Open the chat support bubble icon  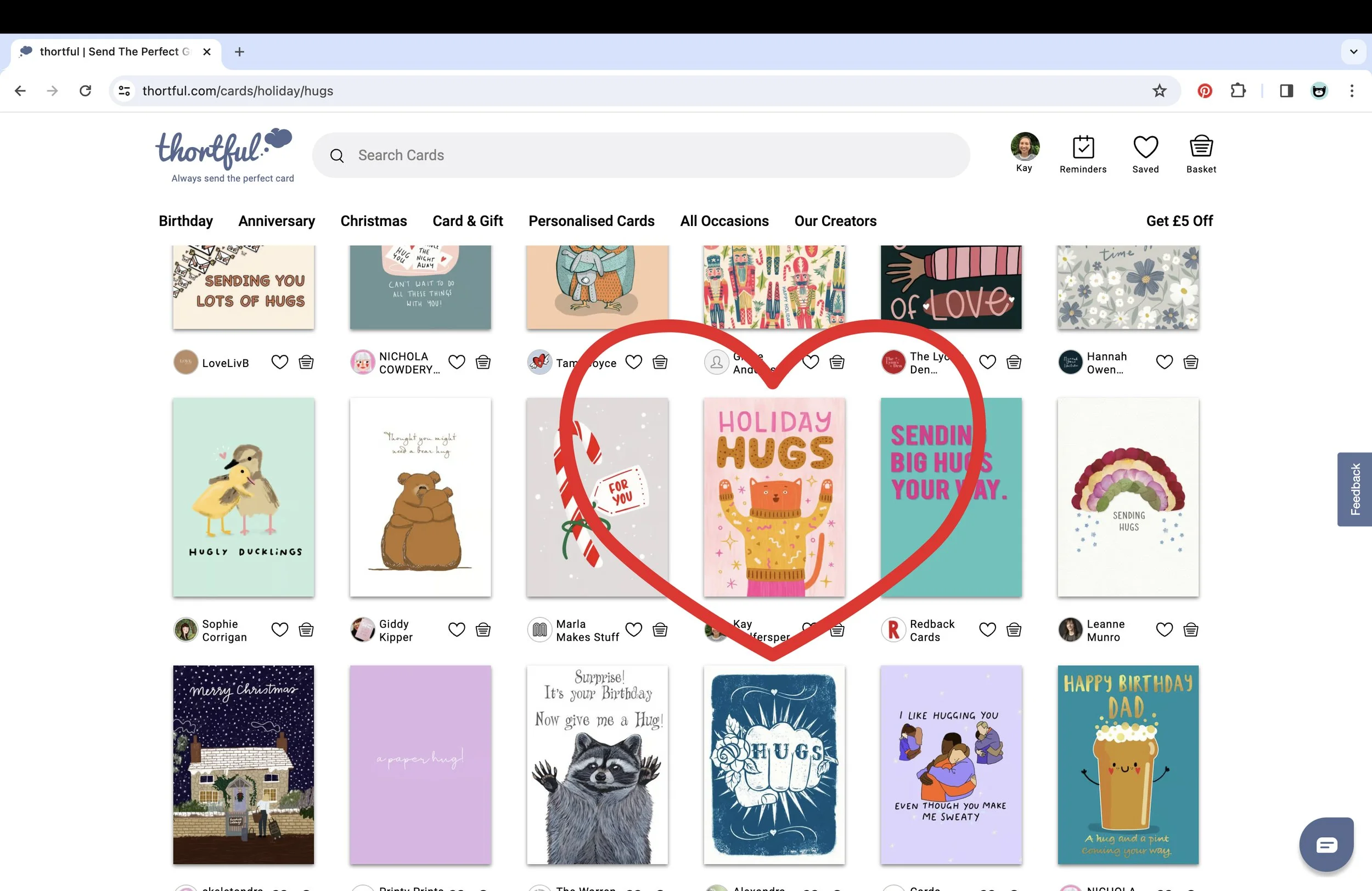(x=1326, y=844)
